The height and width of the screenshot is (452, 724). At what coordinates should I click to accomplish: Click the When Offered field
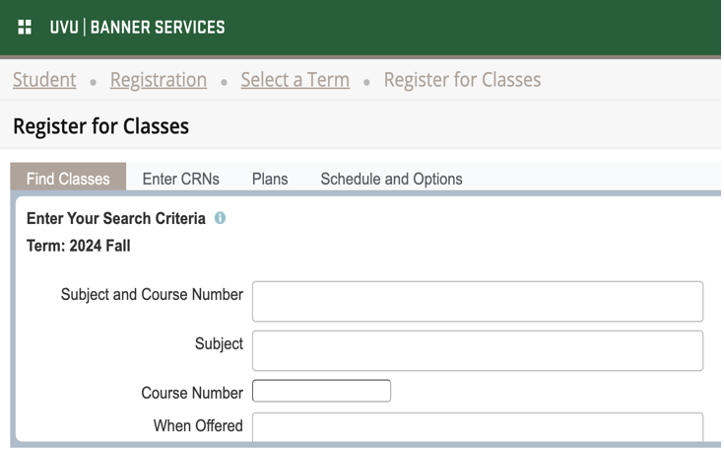tap(477, 427)
